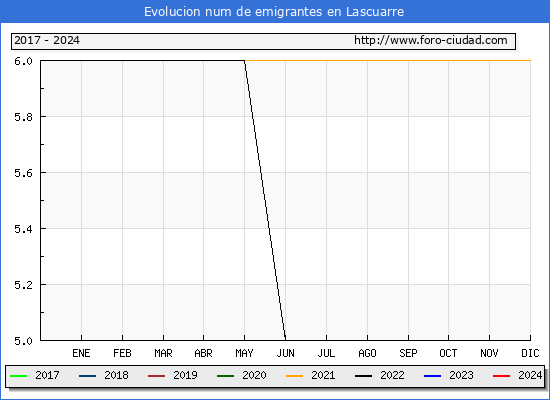Click the 2023 blue legend swatch

[432, 376]
